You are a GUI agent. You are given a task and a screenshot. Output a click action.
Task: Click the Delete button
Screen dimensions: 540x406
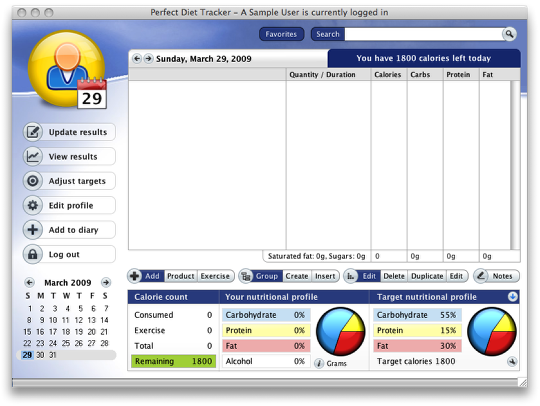tap(394, 276)
